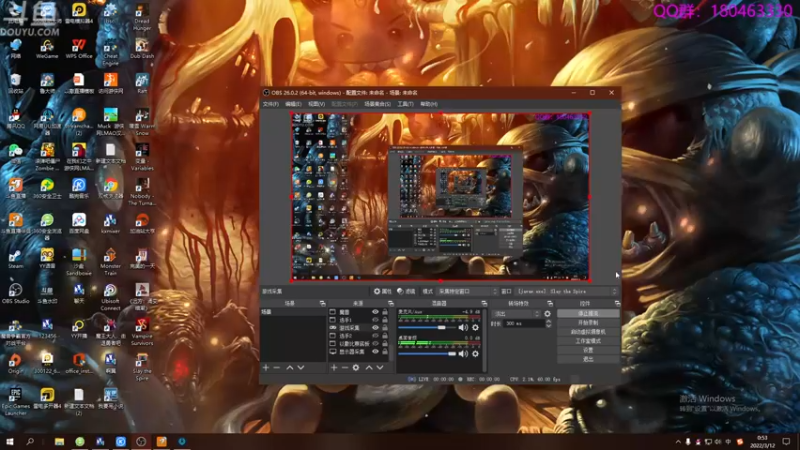
Task: Click 启动虚拟摄像机 virtual camera button
Action: click(588, 332)
